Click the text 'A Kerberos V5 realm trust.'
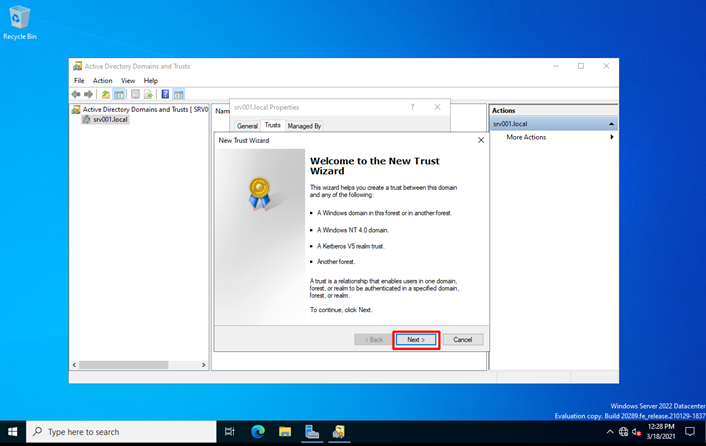 pyautogui.click(x=351, y=246)
